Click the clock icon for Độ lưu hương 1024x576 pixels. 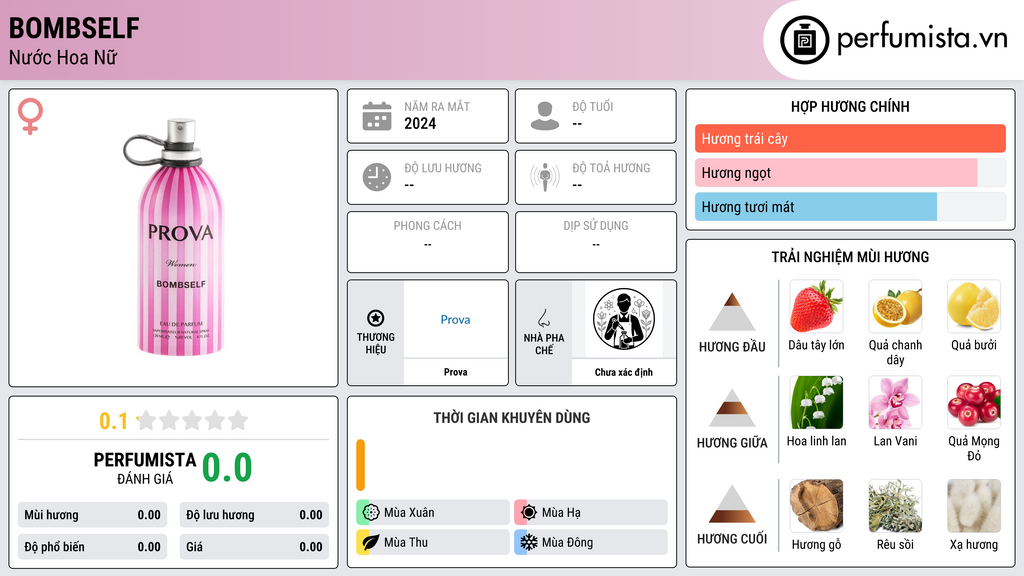[377, 177]
